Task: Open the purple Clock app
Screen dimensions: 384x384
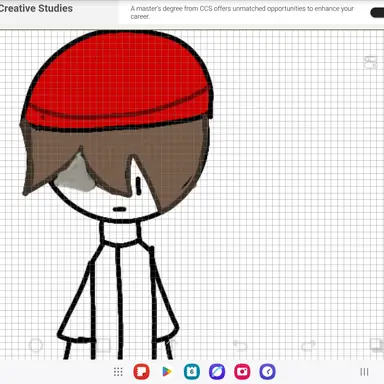Action: (268, 372)
